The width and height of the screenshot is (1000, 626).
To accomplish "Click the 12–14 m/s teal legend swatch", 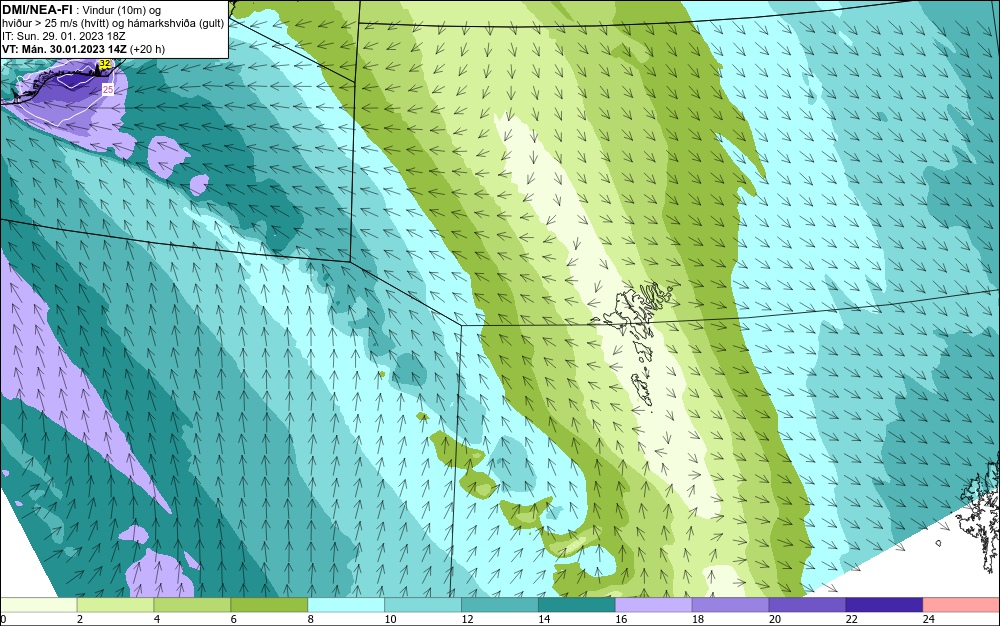I will click(500, 604).
